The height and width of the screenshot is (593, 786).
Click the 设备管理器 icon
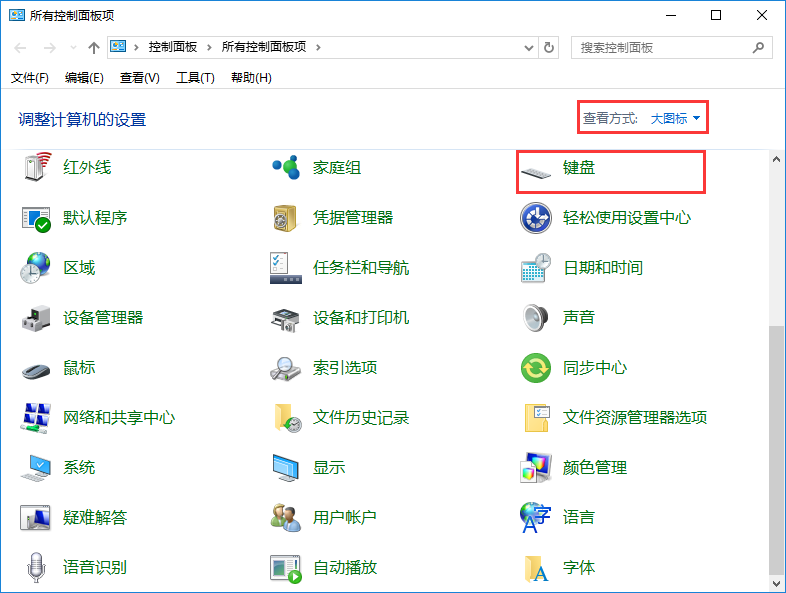tap(37, 318)
